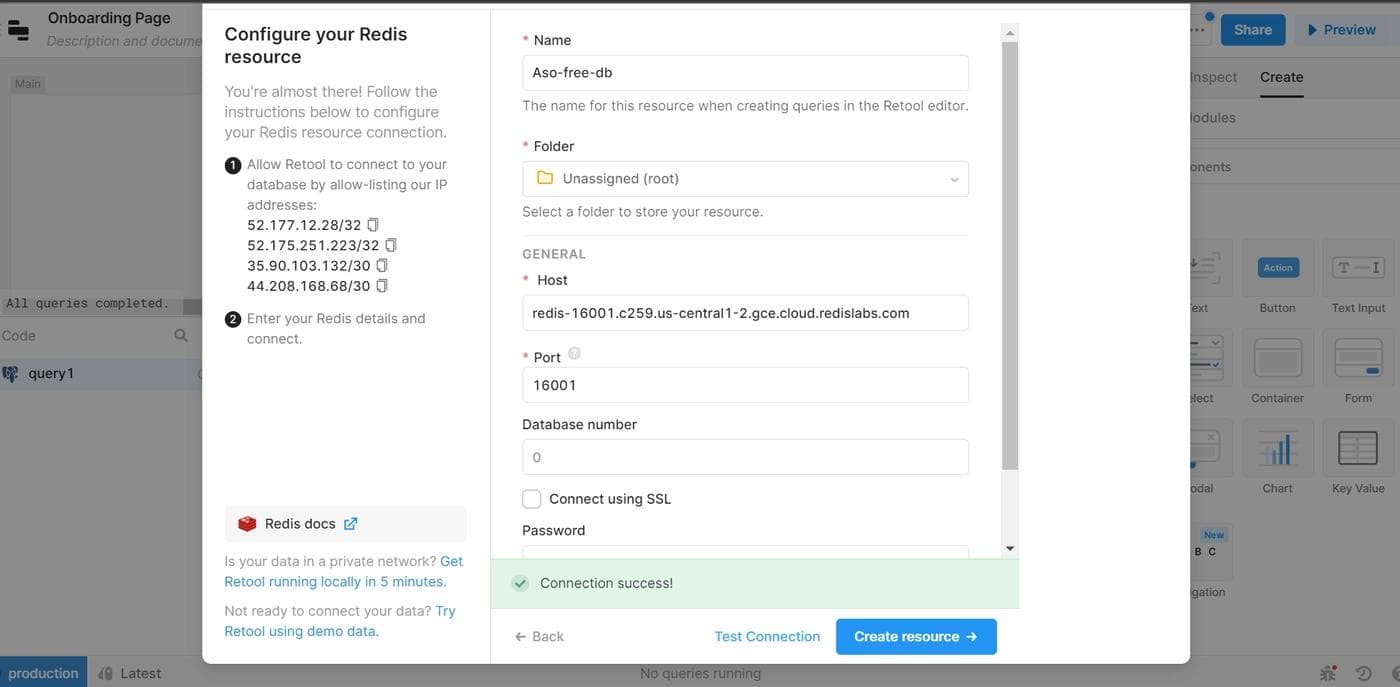Click the Host input field
The image size is (1400, 687).
745,313
